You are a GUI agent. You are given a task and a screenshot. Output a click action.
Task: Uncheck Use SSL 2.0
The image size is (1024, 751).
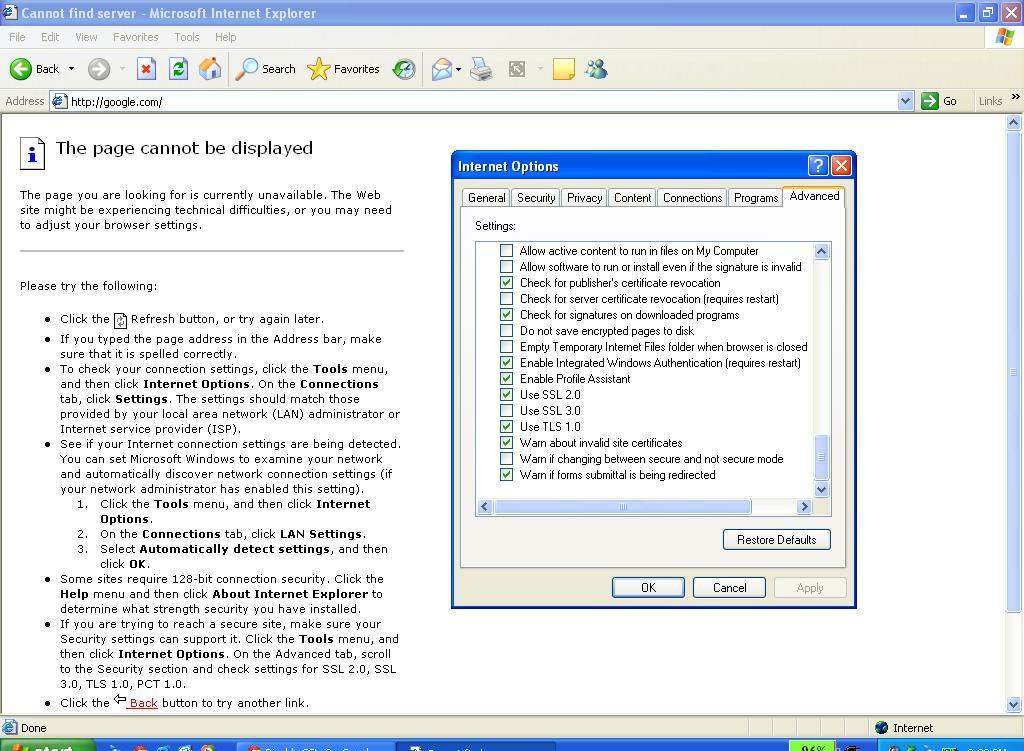(506, 394)
